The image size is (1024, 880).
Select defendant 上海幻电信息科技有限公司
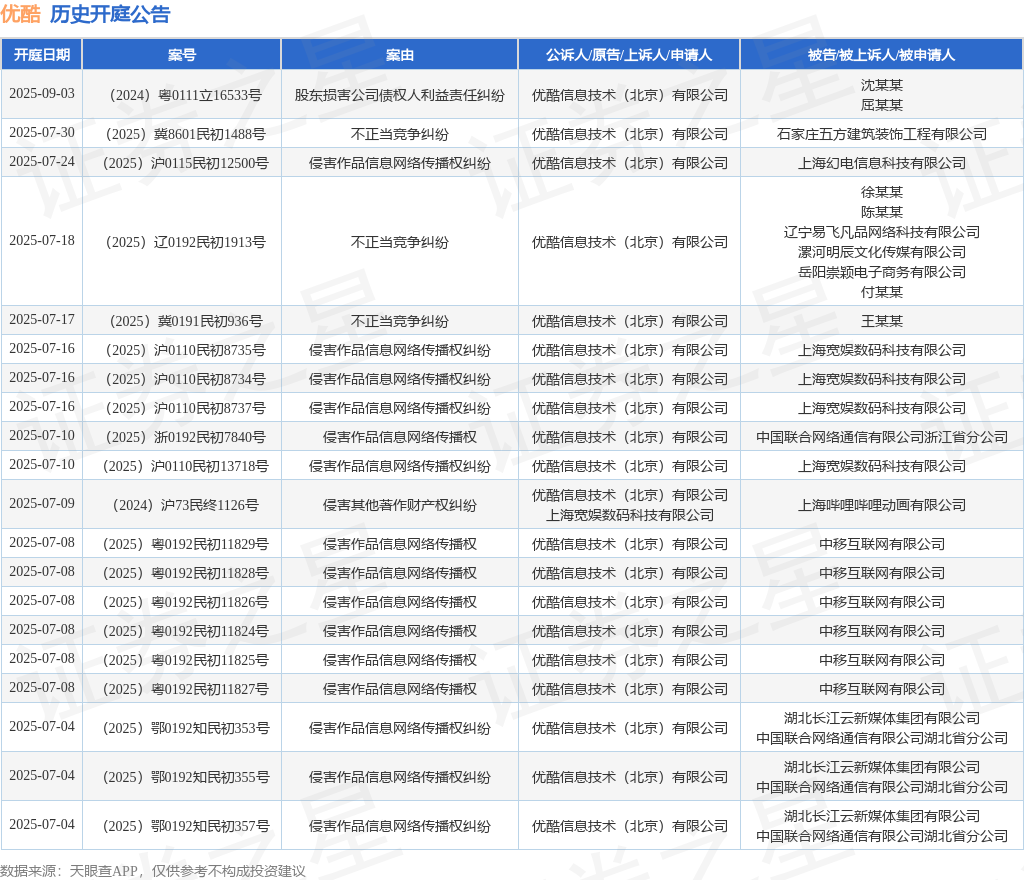tap(882, 163)
